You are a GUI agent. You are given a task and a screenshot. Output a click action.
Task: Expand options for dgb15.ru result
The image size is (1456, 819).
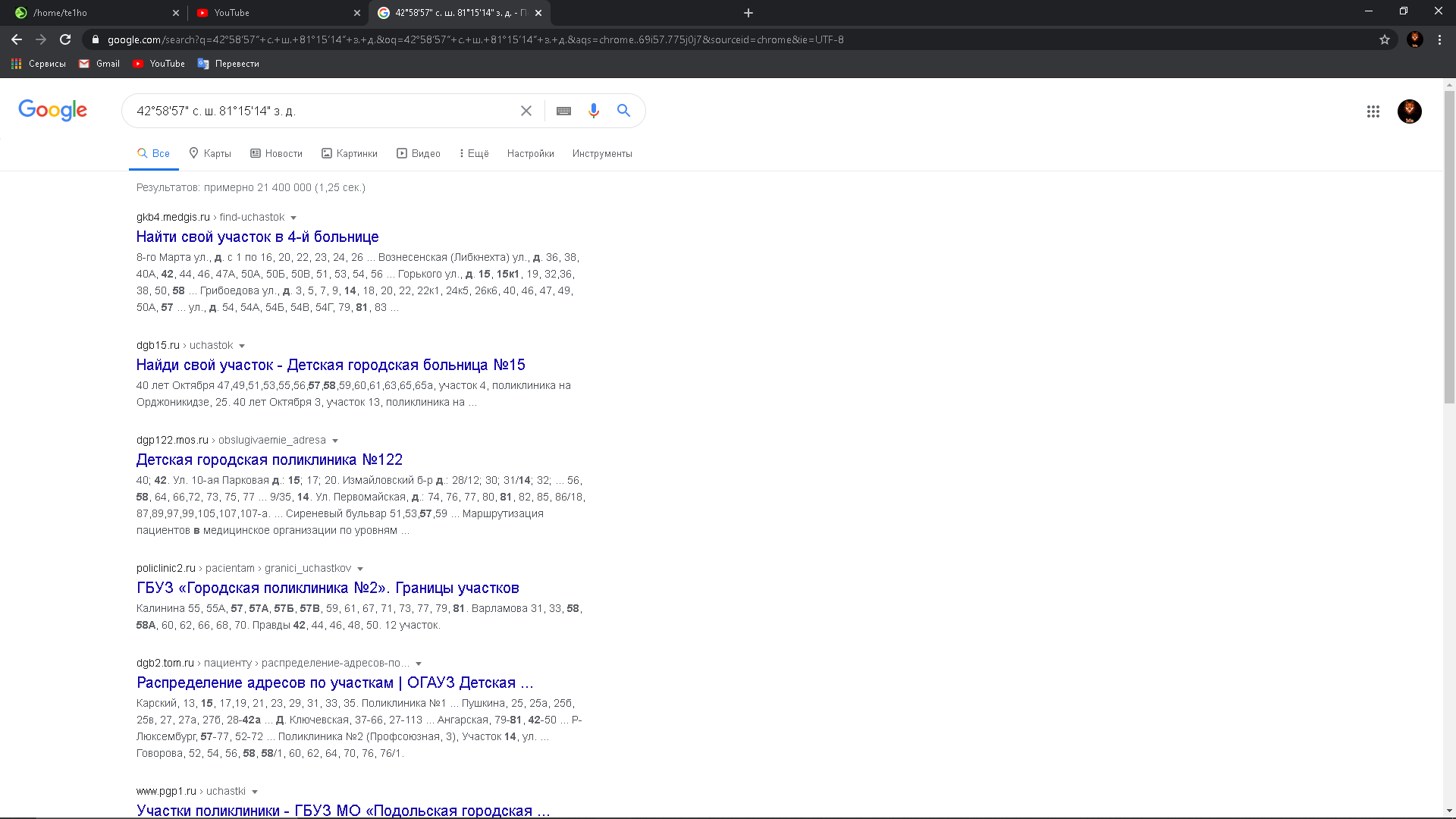tap(242, 346)
